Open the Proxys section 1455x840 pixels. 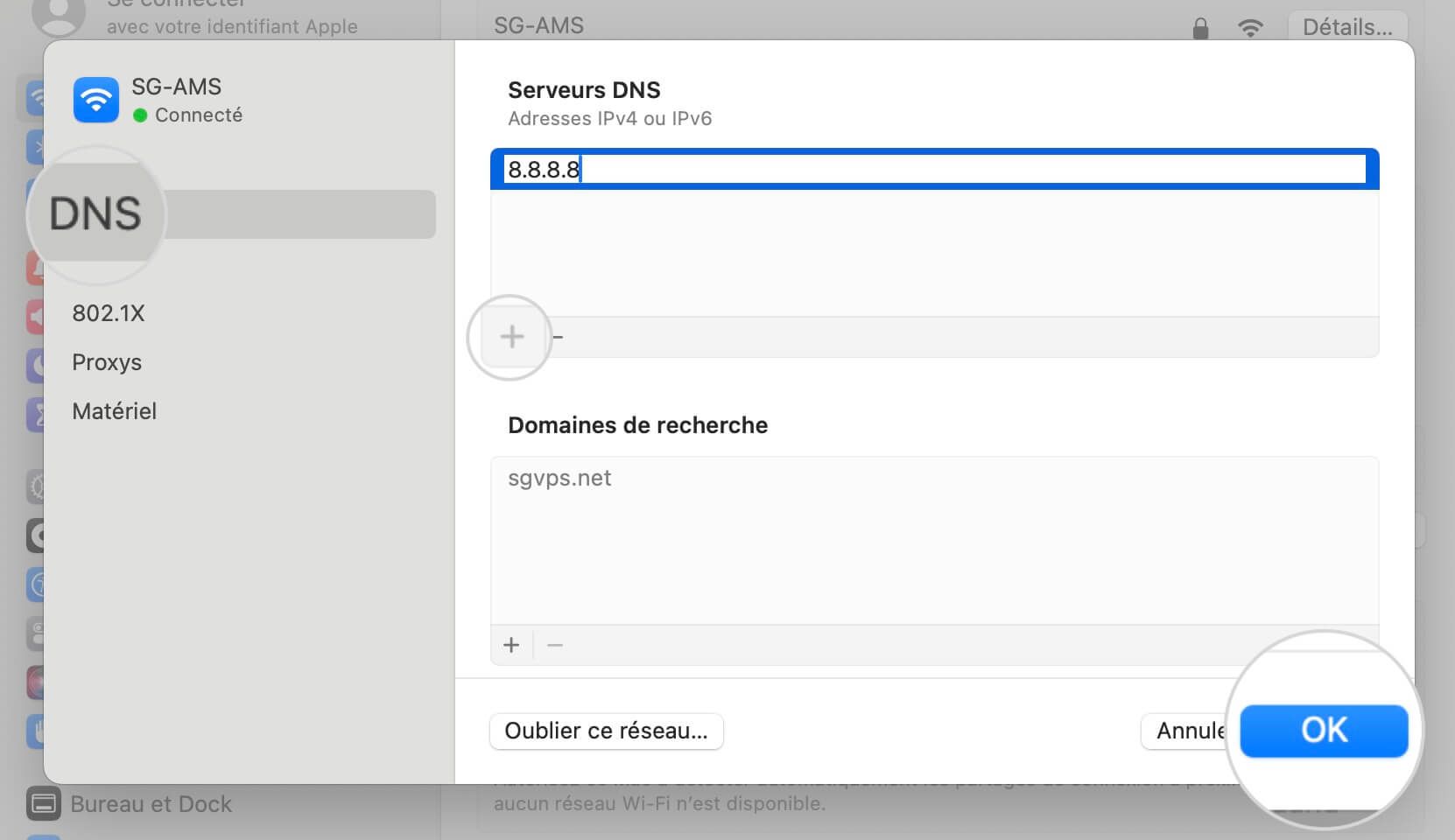(107, 362)
